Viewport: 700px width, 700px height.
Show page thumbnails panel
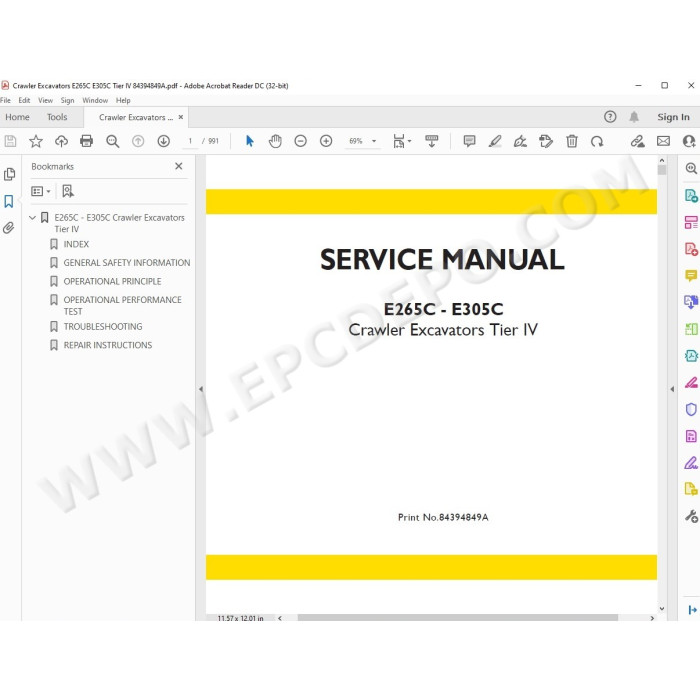(9, 174)
